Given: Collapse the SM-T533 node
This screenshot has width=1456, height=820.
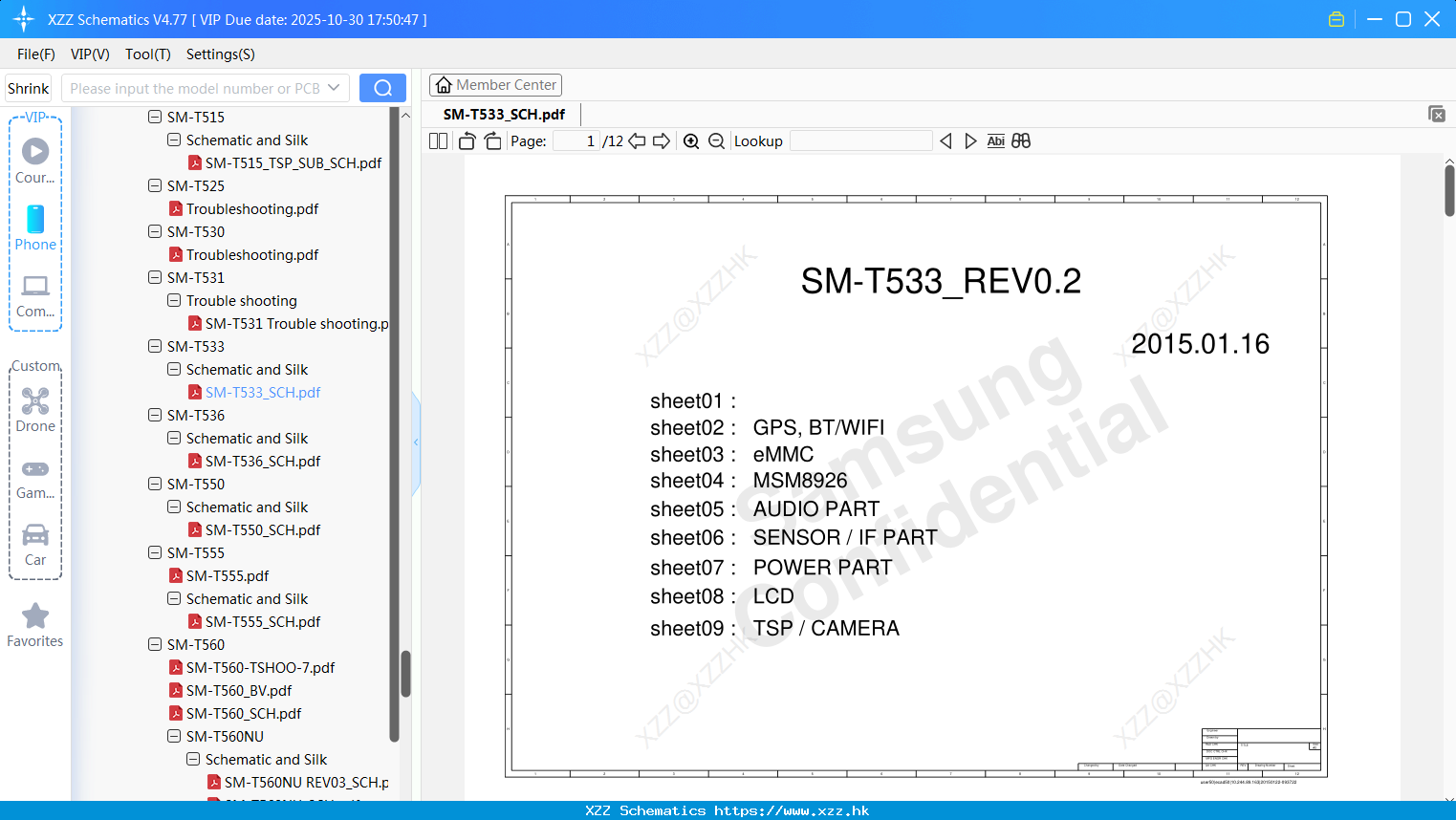Looking at the screenshot, I should 155,346.
